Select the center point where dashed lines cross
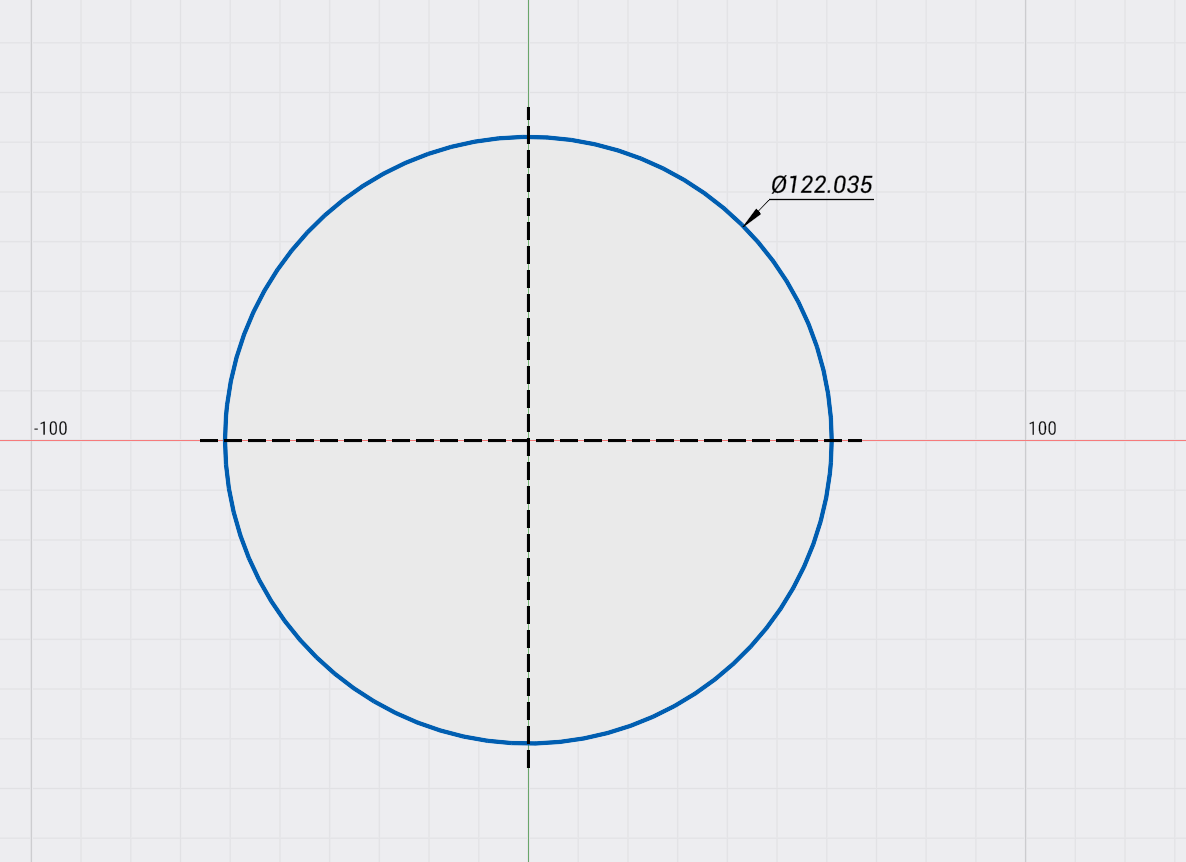The height and width of the screenshot is (862, 1186). (528, 440)
